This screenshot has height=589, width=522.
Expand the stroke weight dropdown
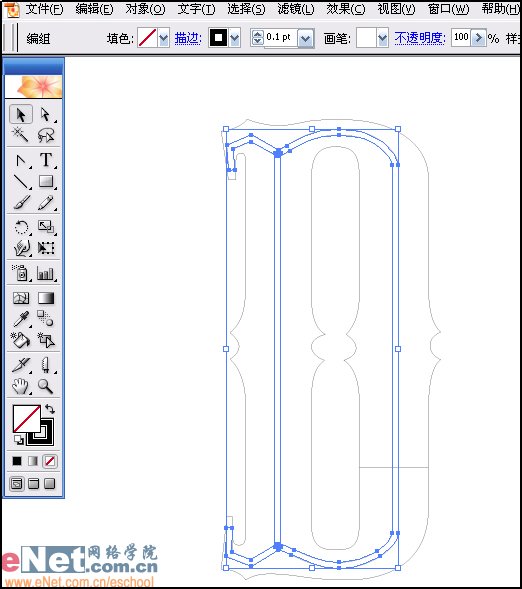[x=306, y=38]
